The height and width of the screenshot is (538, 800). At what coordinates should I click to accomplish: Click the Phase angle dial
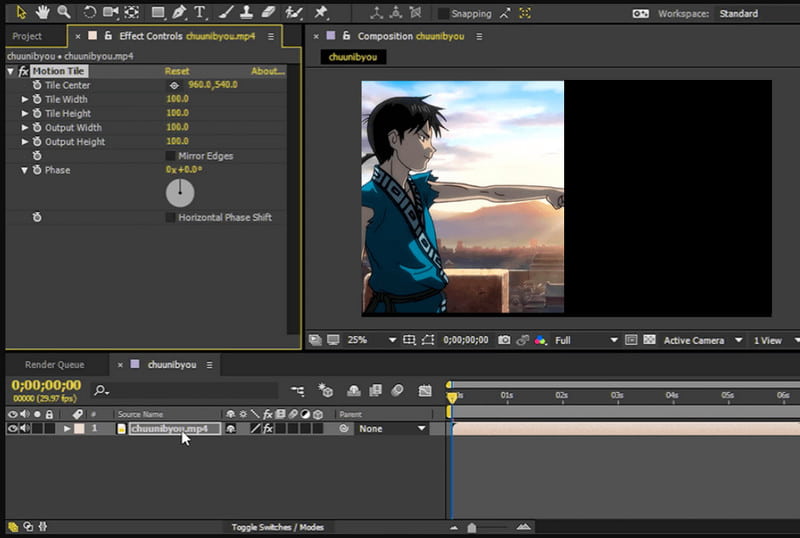(x=180, y=193)
